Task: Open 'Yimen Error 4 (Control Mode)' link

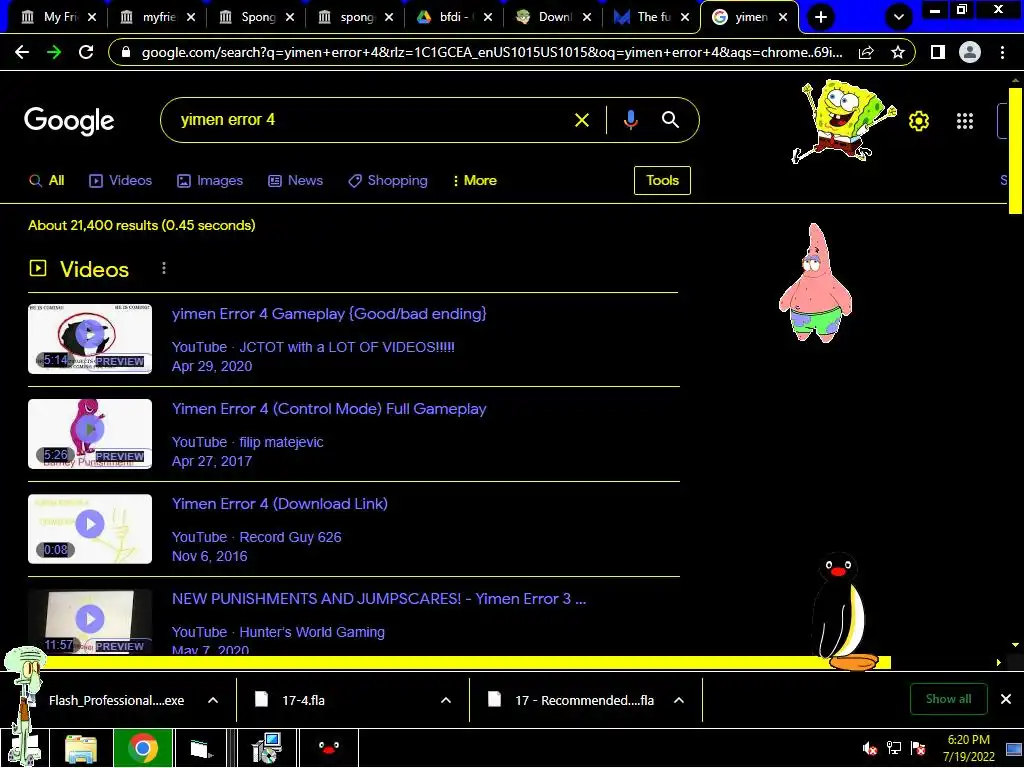Action: click(329, 409)
